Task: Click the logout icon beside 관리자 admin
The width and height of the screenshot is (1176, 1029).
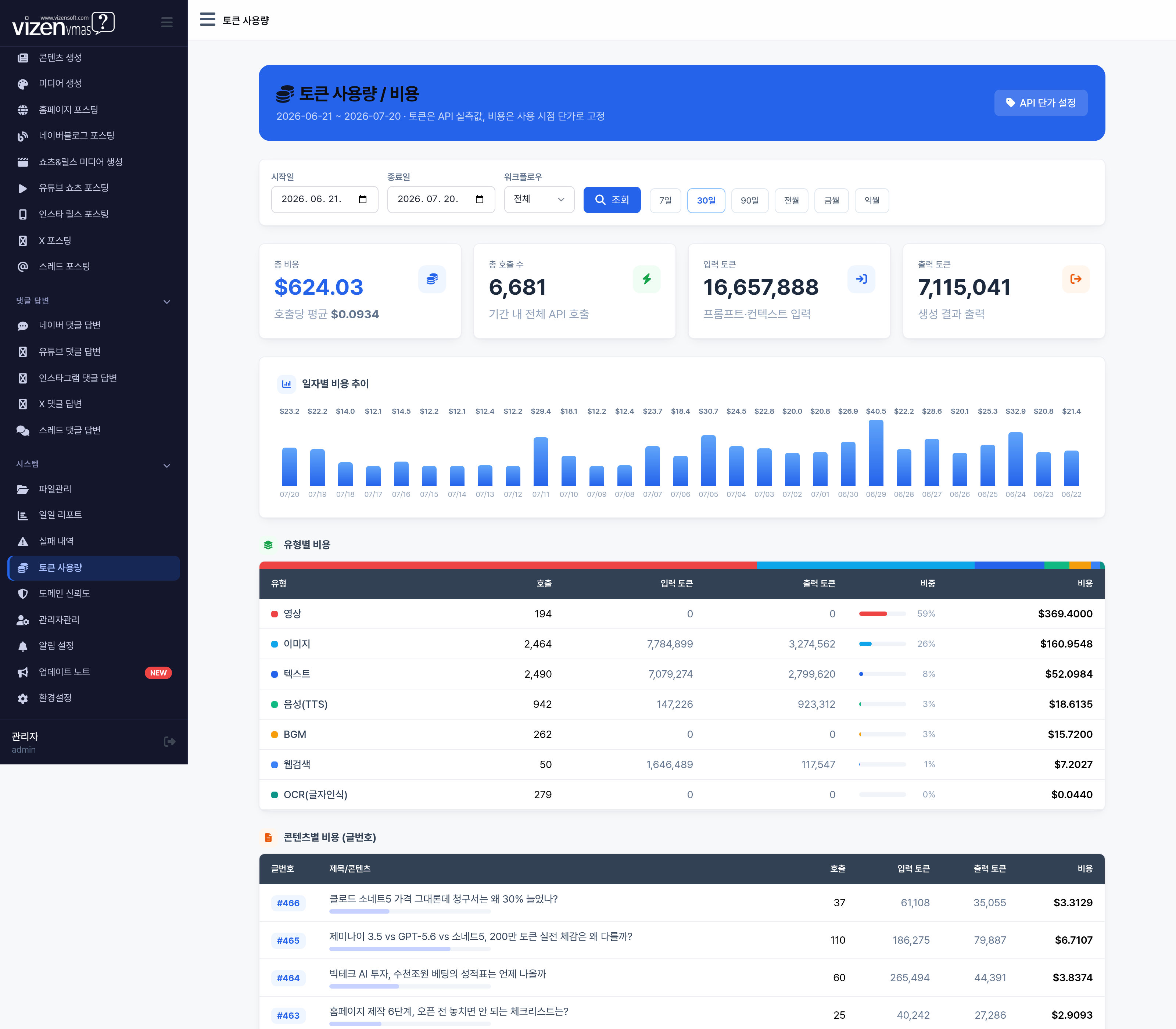Action: 169,741
